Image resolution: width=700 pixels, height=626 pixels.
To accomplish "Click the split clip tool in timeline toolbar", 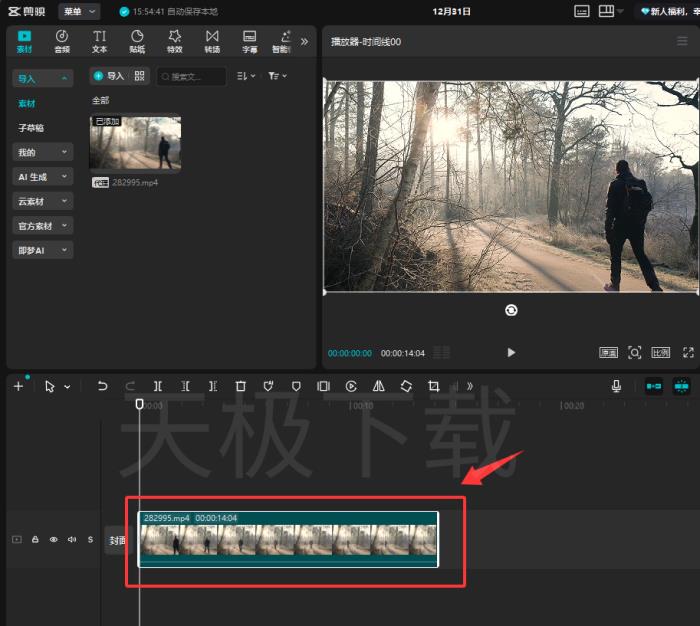I will click(158, 386).
